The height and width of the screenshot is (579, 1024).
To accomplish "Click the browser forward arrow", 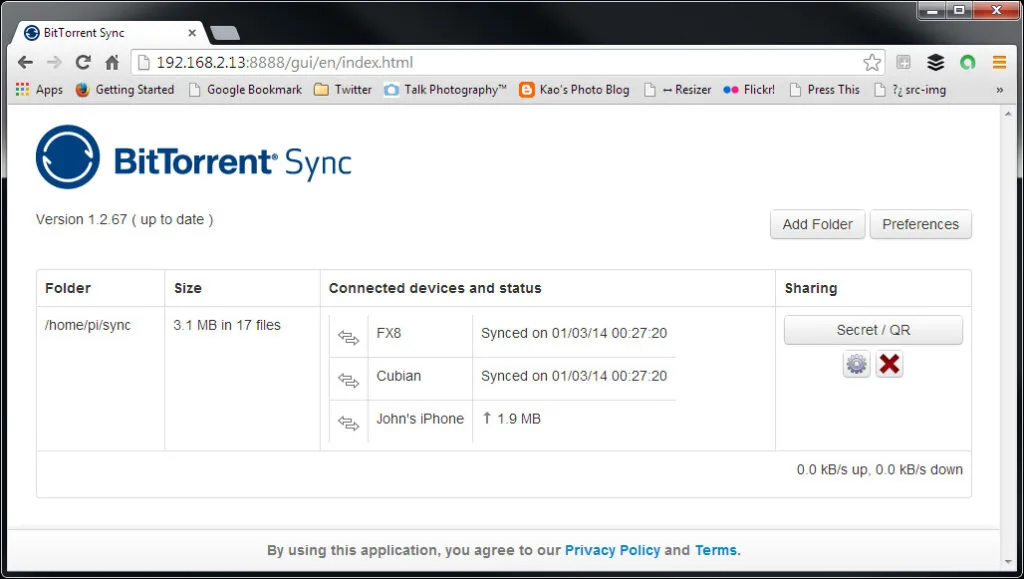I will point(54,63).
